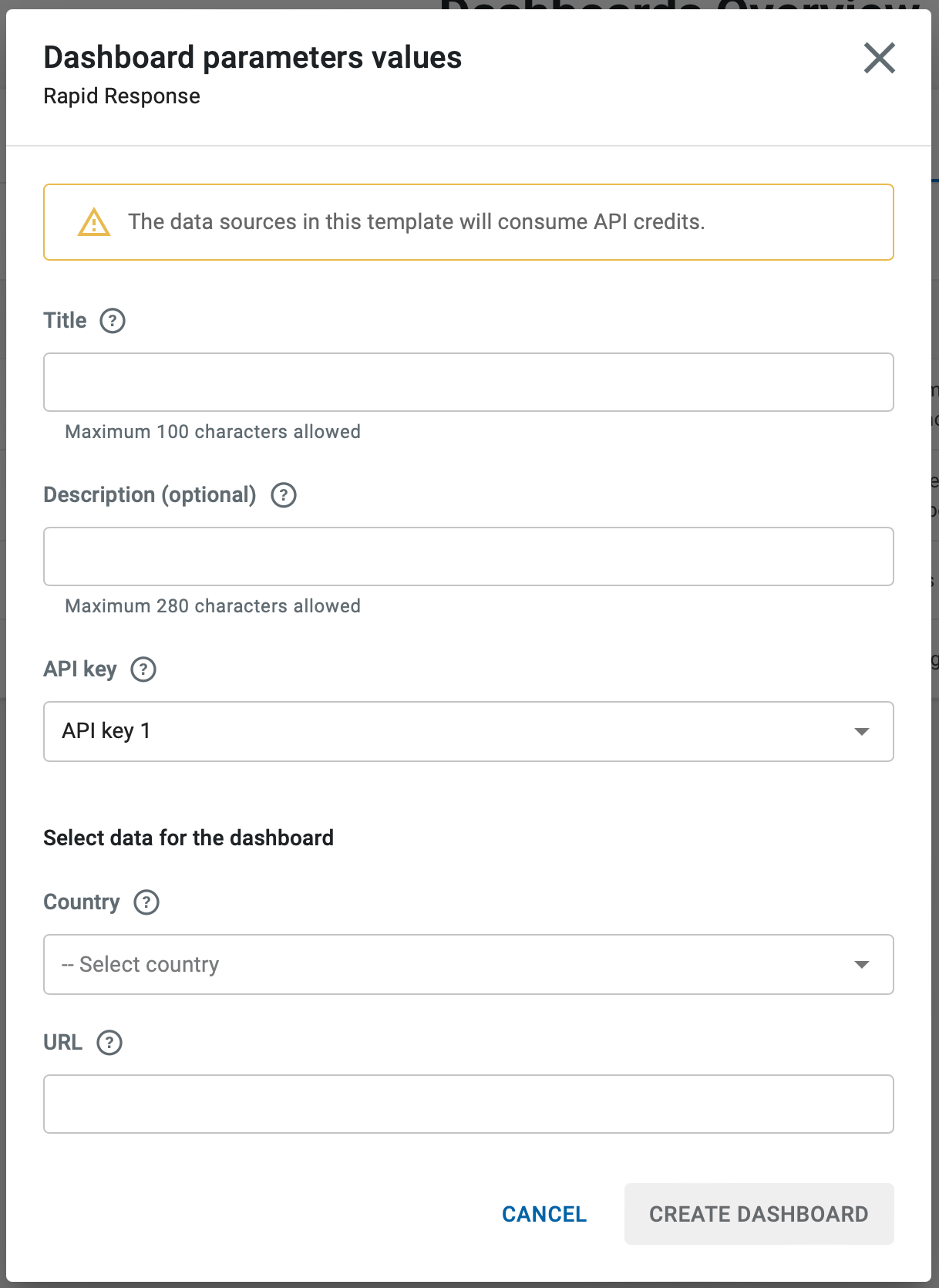Focus the Title input field
Image resolution: width=939 pixels, height=1288 pixels.
coord(469,382)
